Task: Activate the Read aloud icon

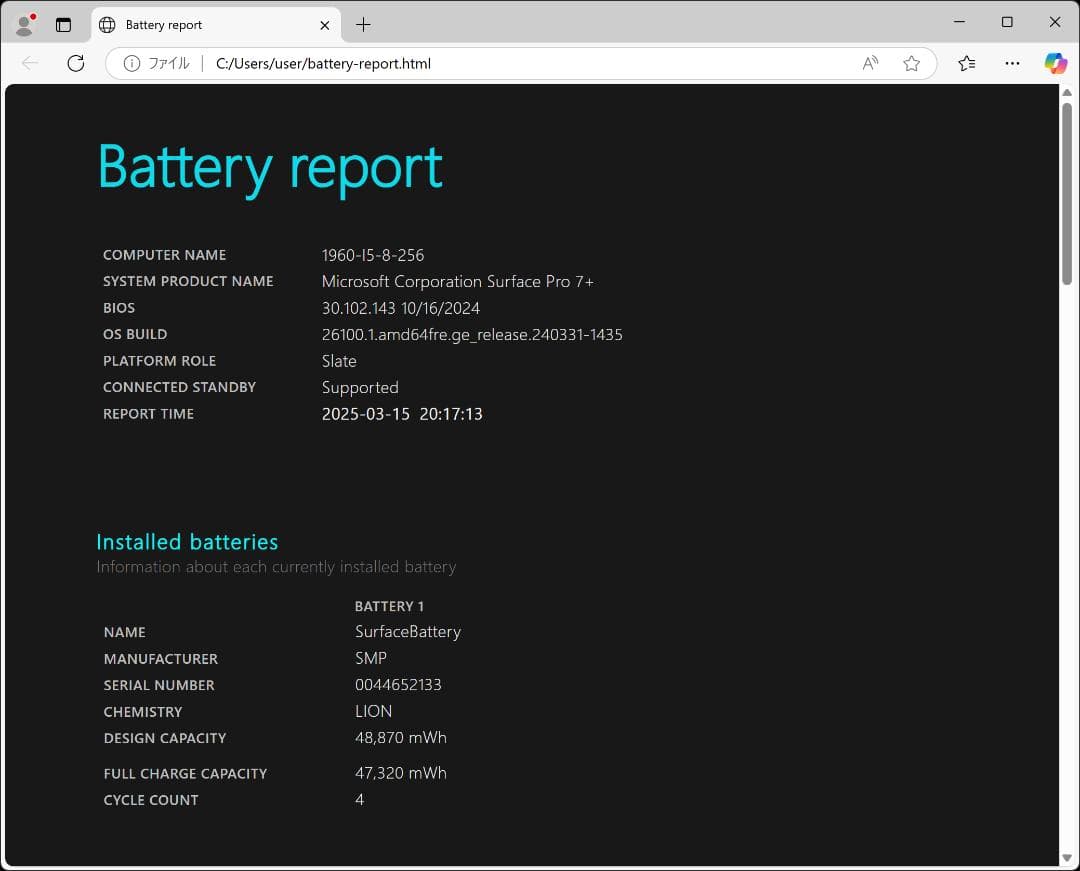Action: click(869, 63)
